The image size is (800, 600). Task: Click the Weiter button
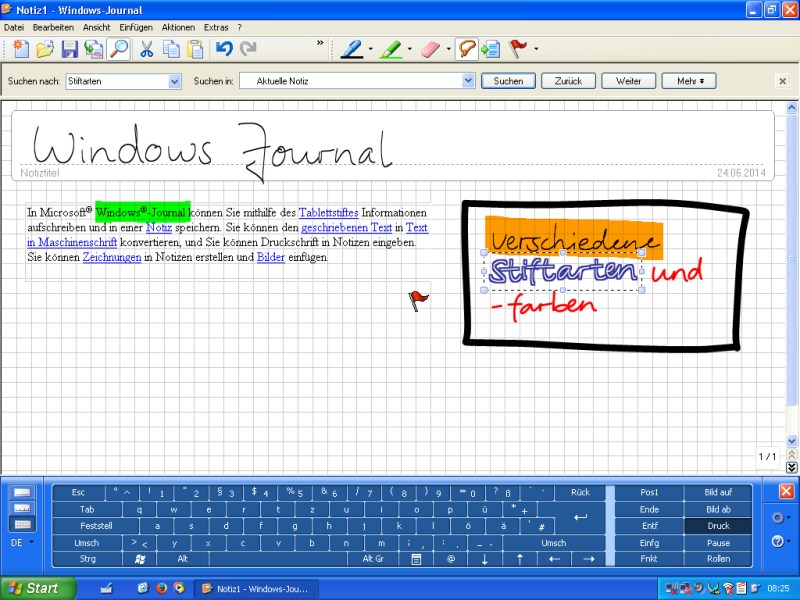click(629, 81)
